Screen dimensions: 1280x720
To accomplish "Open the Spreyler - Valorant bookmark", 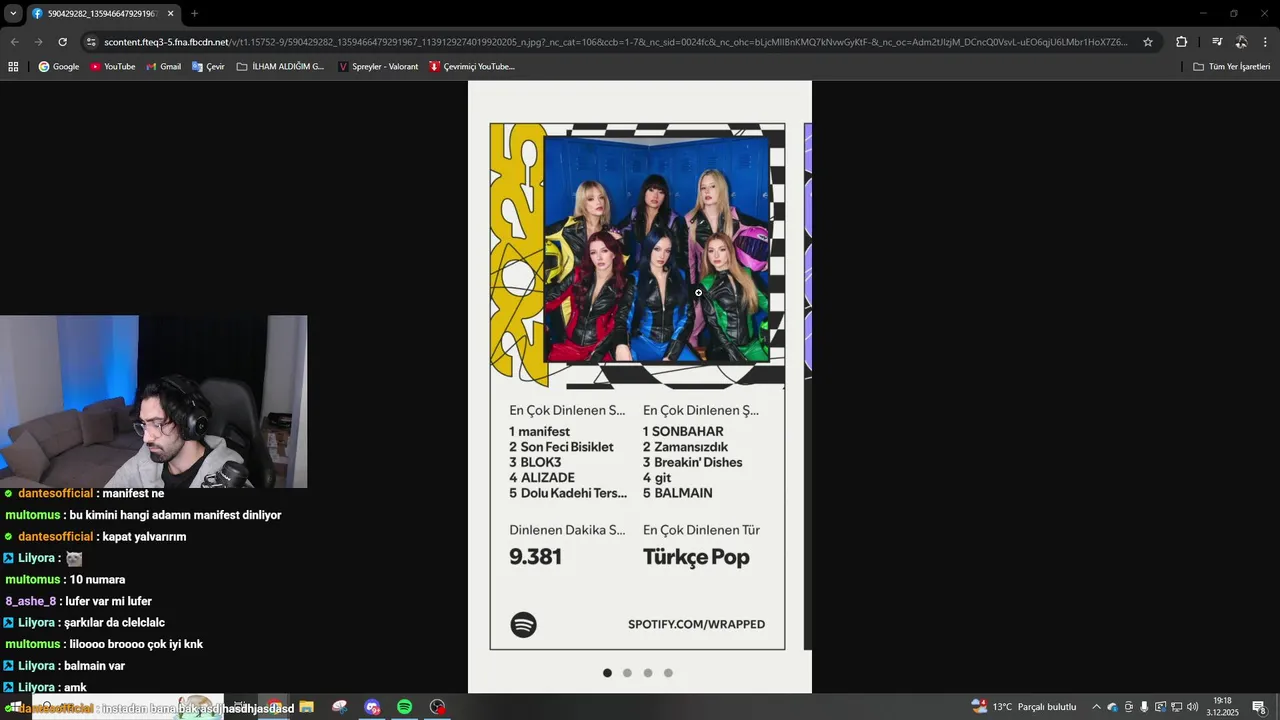I will (378, 67).
